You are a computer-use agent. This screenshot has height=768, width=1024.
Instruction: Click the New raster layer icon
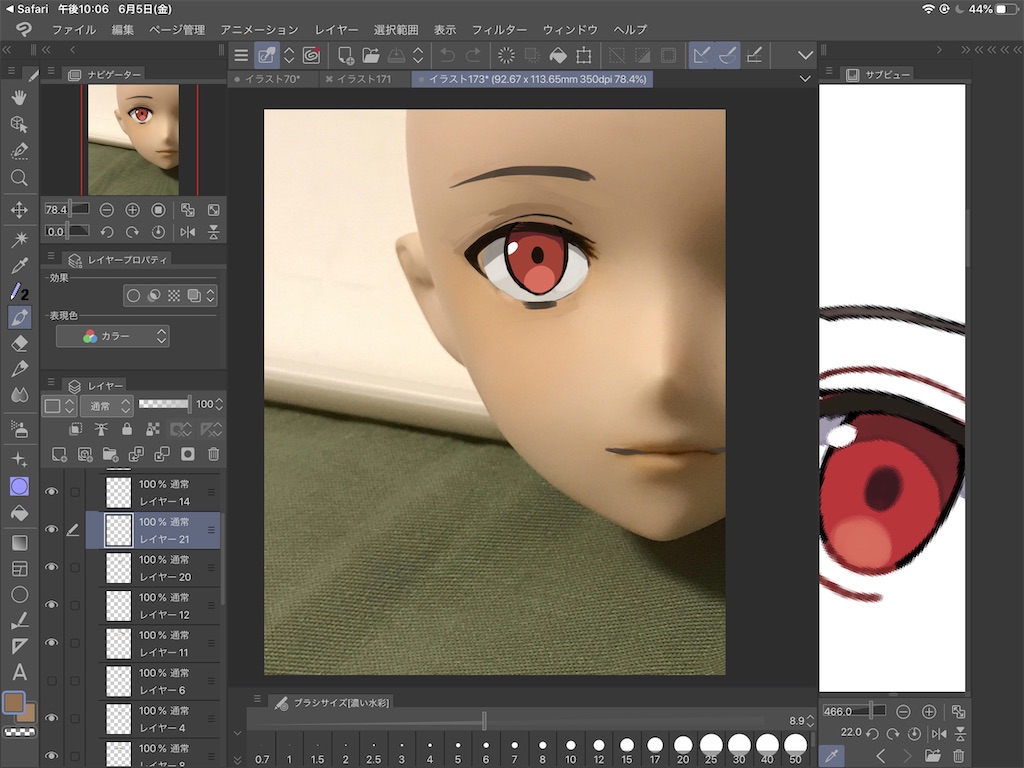pyautogui.click(x=59, y=454)
